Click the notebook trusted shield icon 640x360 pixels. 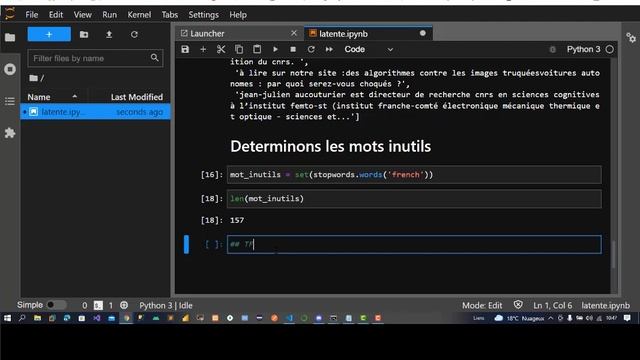tap(518, 305)
